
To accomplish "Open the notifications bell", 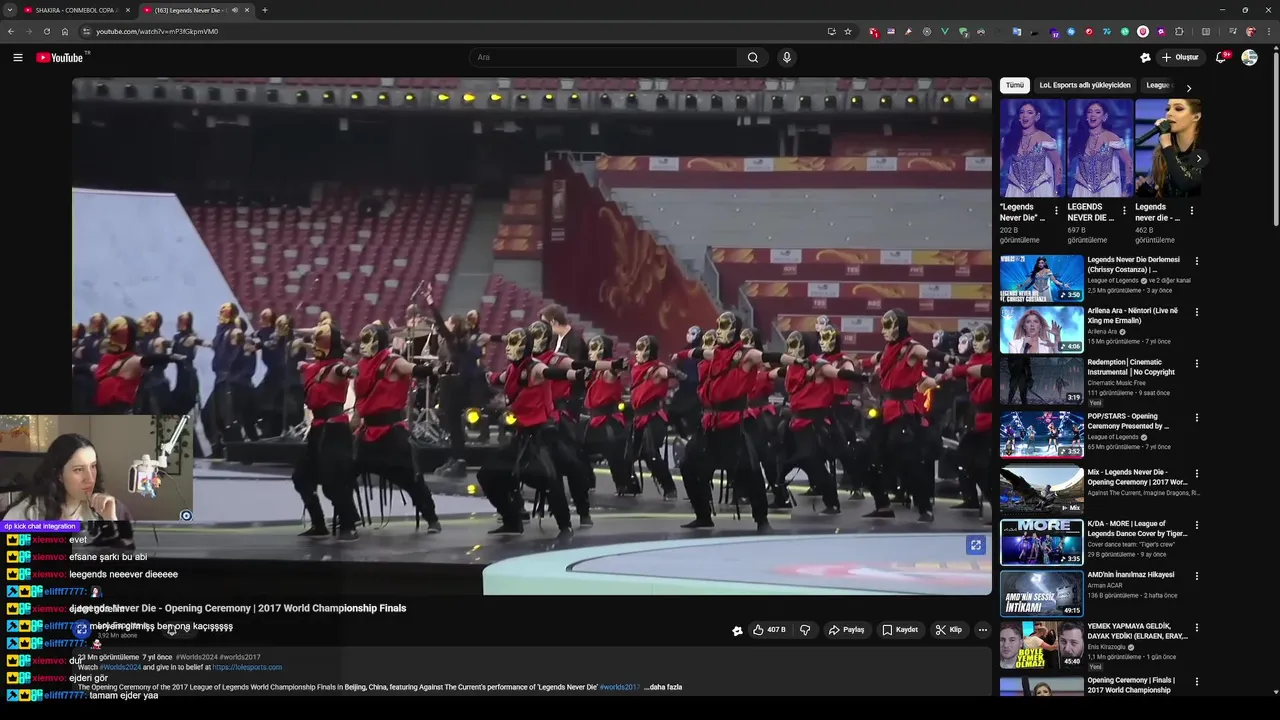I will 1221,57.
